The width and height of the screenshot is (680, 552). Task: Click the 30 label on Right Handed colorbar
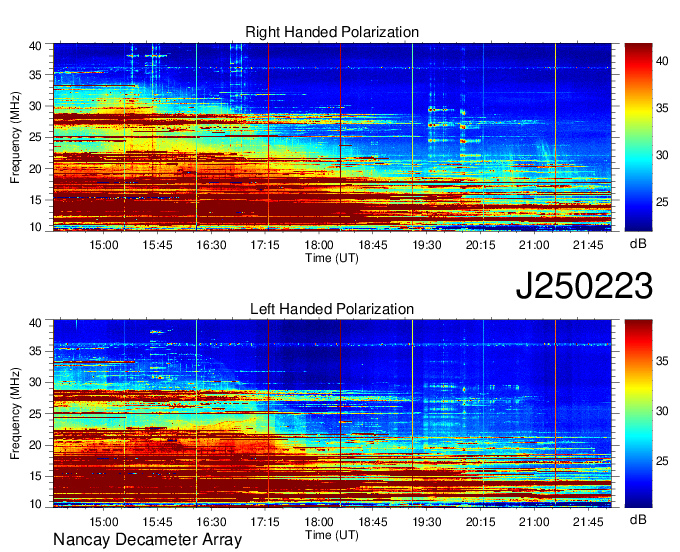coord(662,155)
